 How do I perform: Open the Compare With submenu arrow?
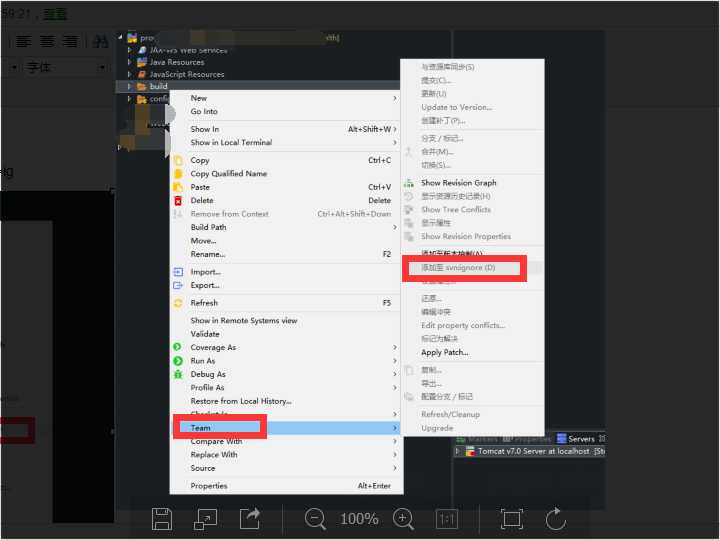click(x=395, y=441)
